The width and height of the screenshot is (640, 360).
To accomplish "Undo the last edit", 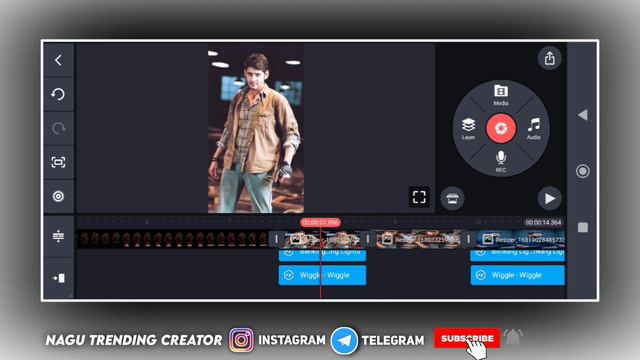I will pyautogui.click(x=58, y=94).
